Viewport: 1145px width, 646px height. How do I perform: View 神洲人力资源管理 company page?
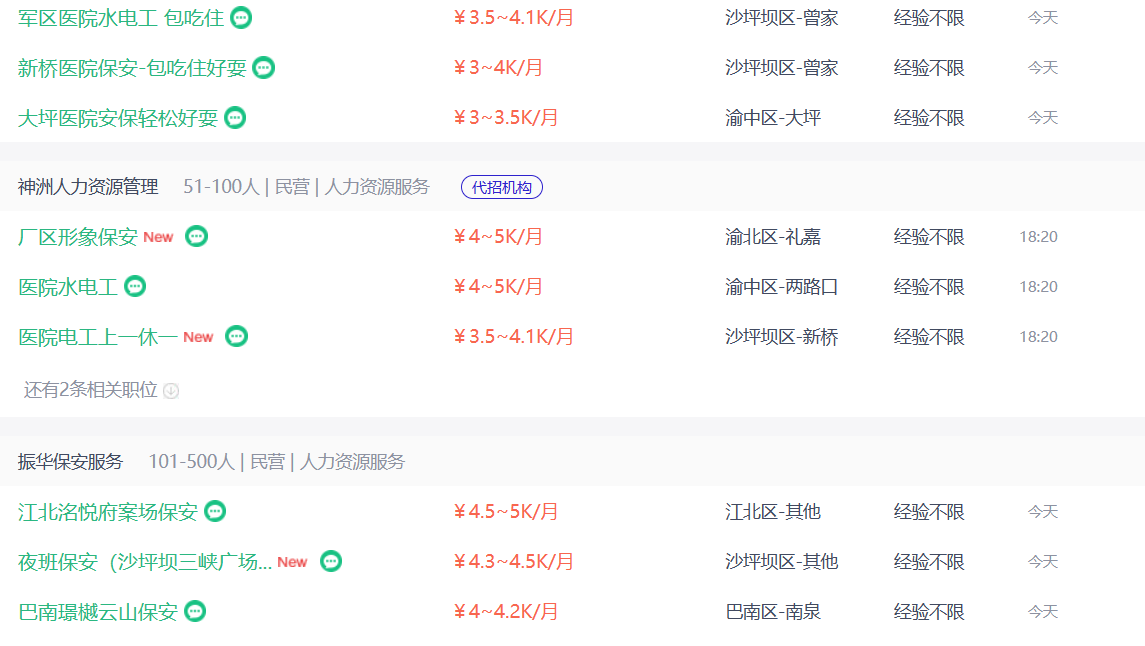[x=88, y=187]
